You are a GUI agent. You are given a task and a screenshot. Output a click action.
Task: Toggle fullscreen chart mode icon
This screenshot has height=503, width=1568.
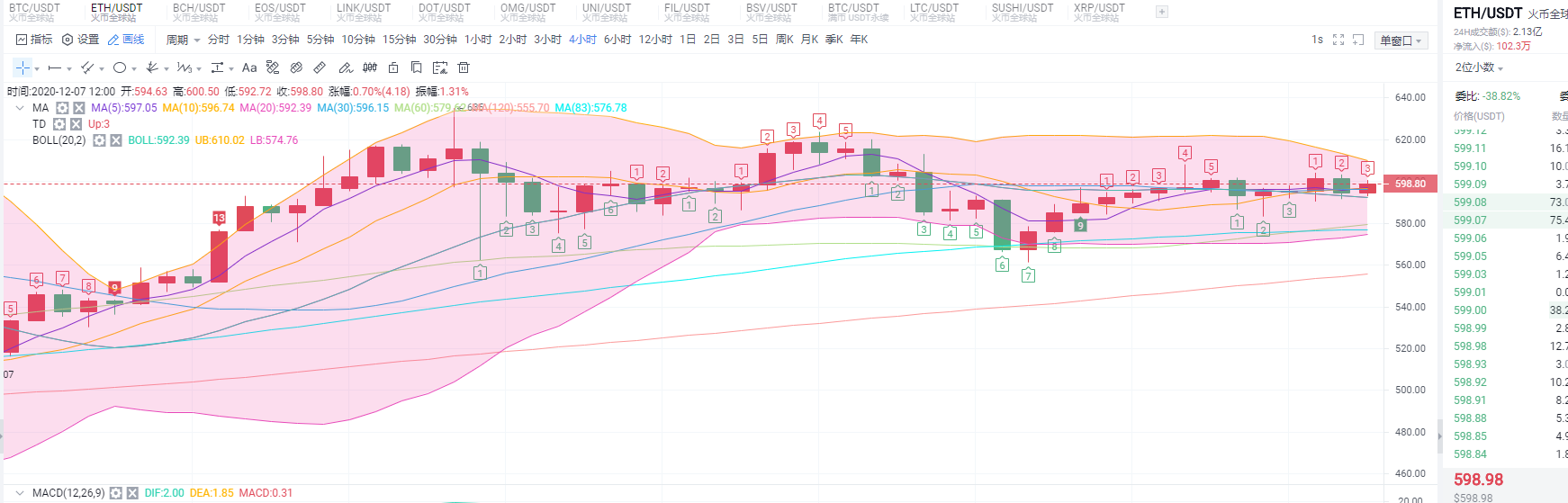click(1338, 40)
